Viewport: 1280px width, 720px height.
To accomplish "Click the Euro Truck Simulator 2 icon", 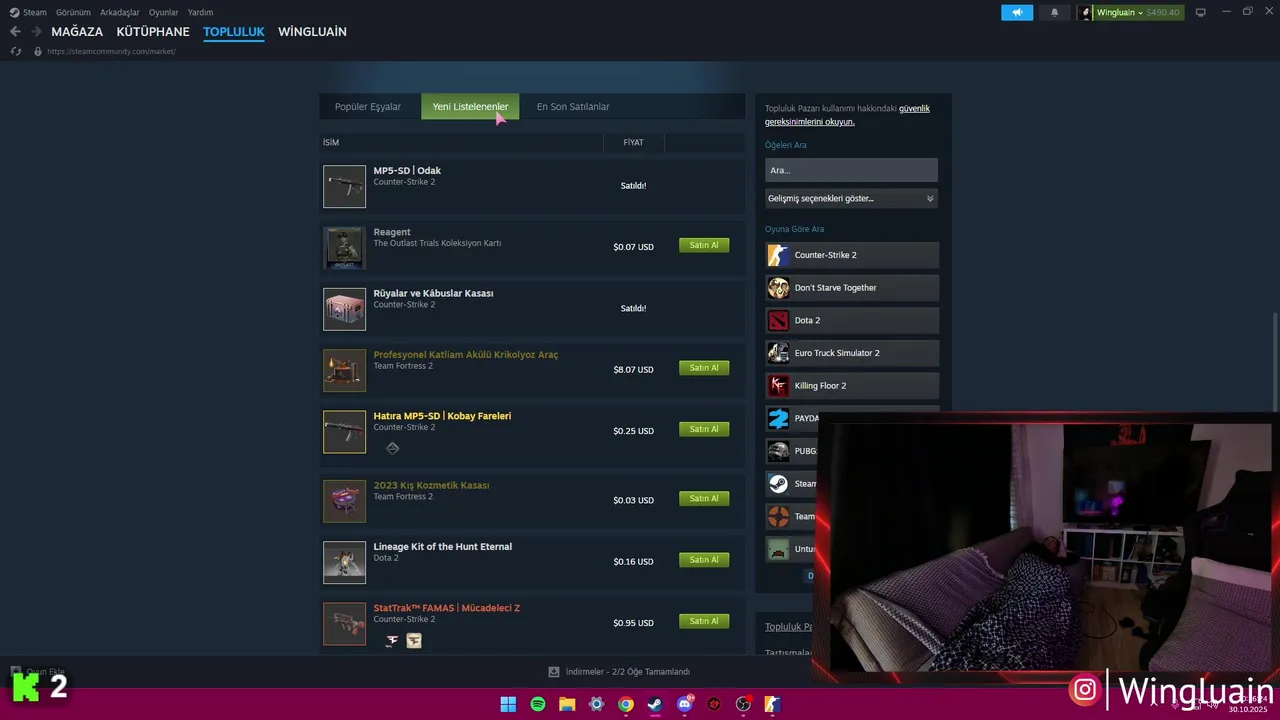I will pos(778,353).
